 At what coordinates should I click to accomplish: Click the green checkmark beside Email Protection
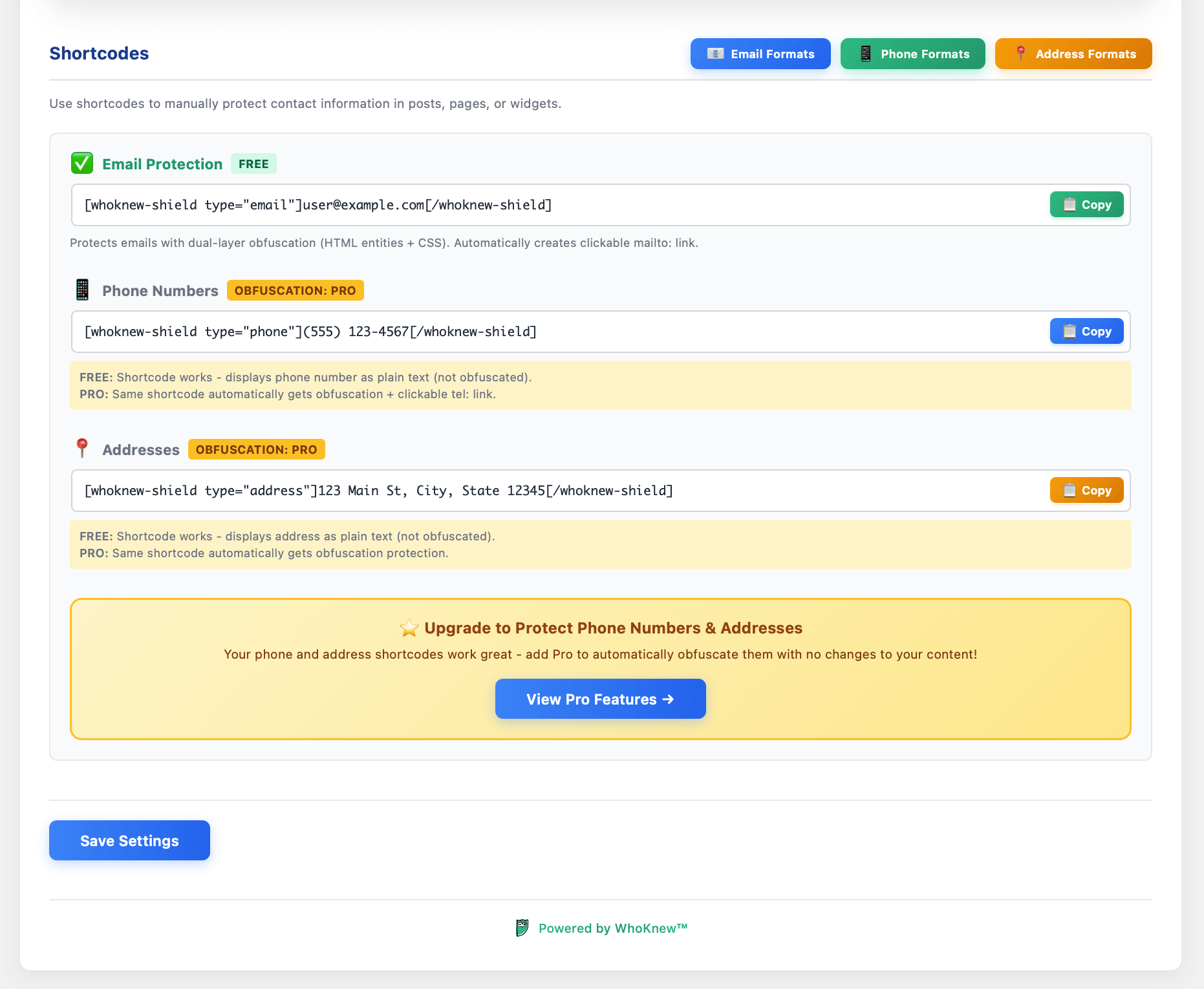[x=82, y=163]
